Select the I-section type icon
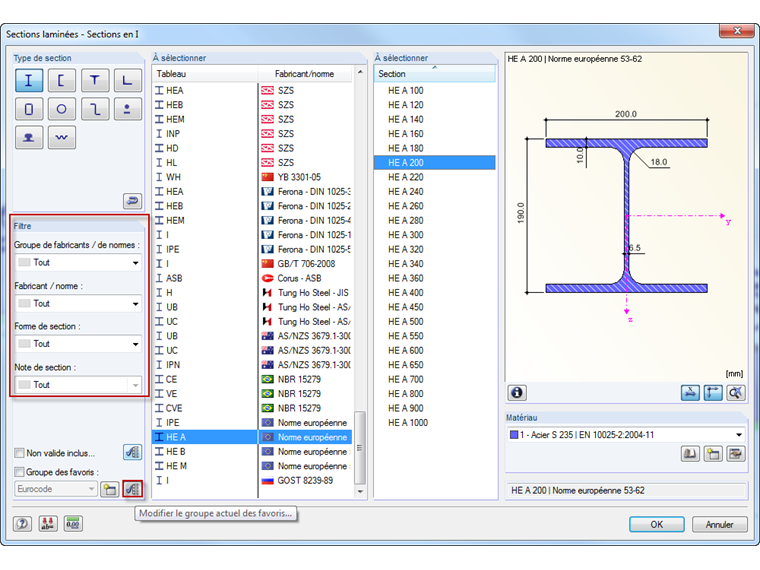This screenshot has height=570, width=760. (29, 80)
